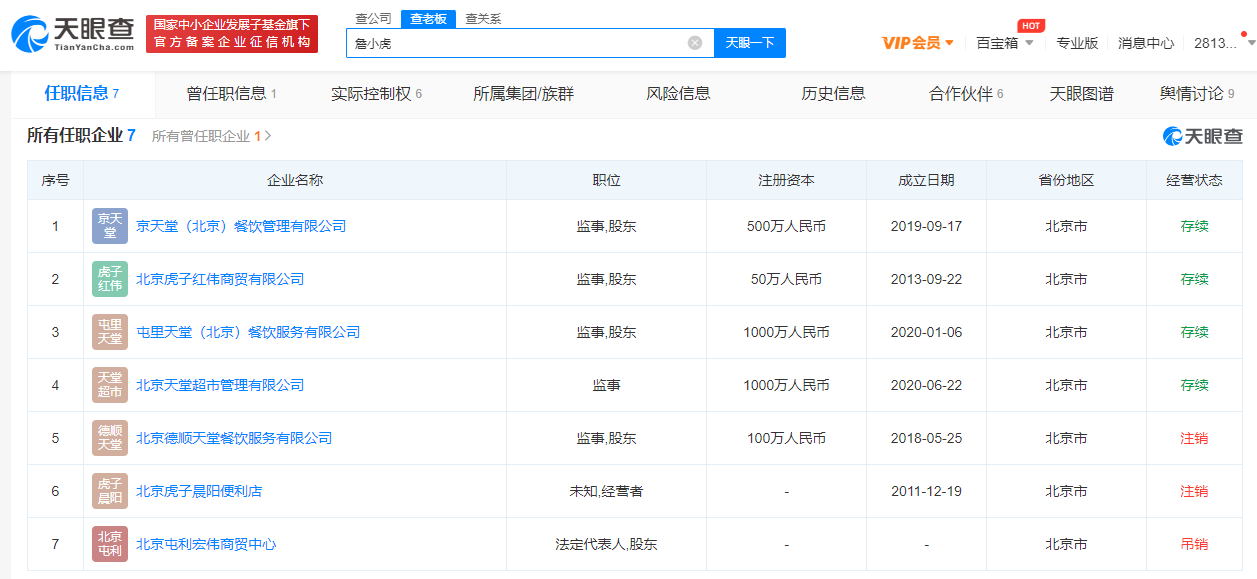
Task: Open the 消息中心 link
Action: 1146,43
